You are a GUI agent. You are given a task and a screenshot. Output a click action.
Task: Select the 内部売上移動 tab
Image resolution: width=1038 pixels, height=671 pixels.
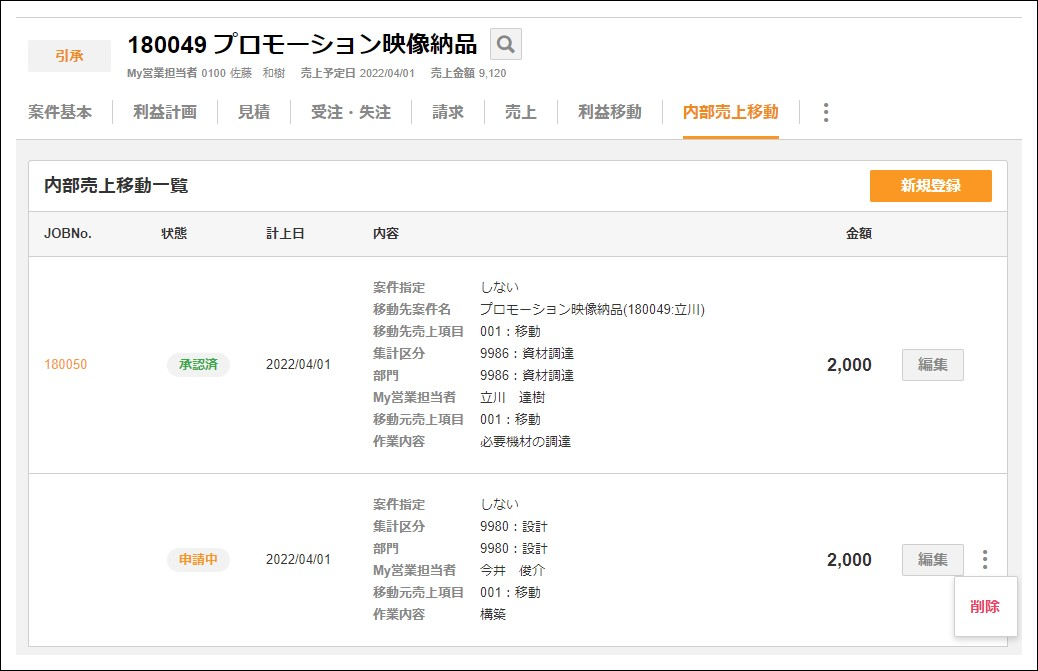(731, 112)
